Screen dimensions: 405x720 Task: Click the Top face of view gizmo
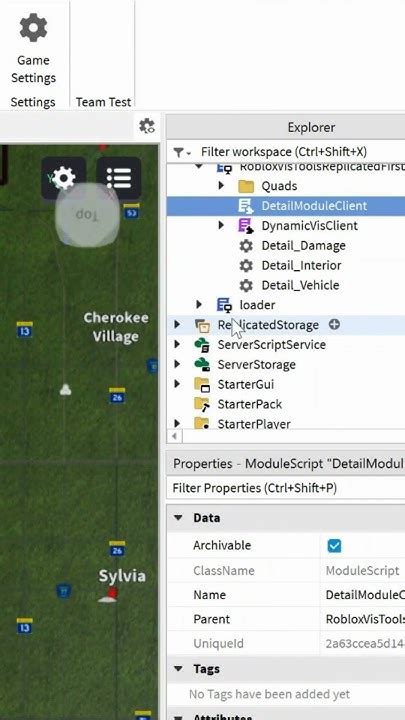87,215
